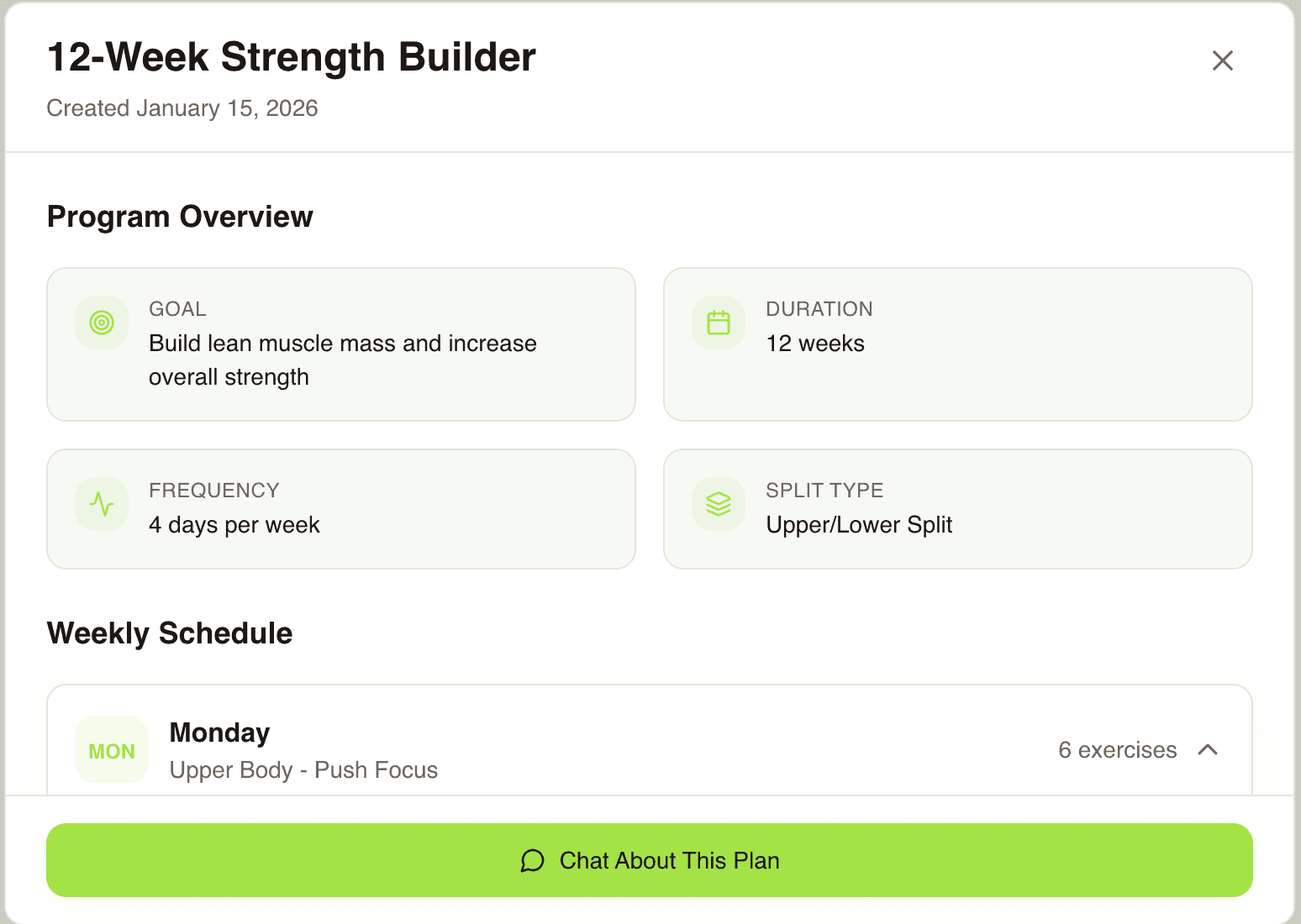Viewport: 1301px width, 924px height.
Task: Click the Frequency card showing 4 days
Action: [x=340, y=509]
